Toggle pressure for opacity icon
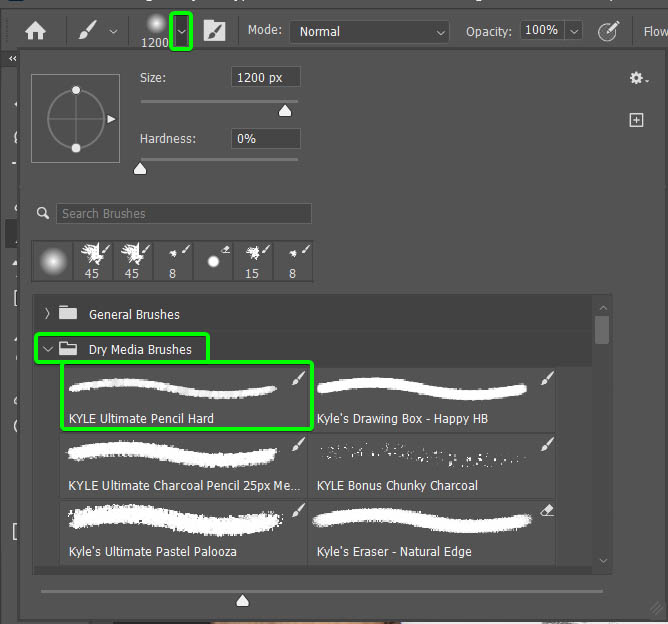 coord(608,31)
